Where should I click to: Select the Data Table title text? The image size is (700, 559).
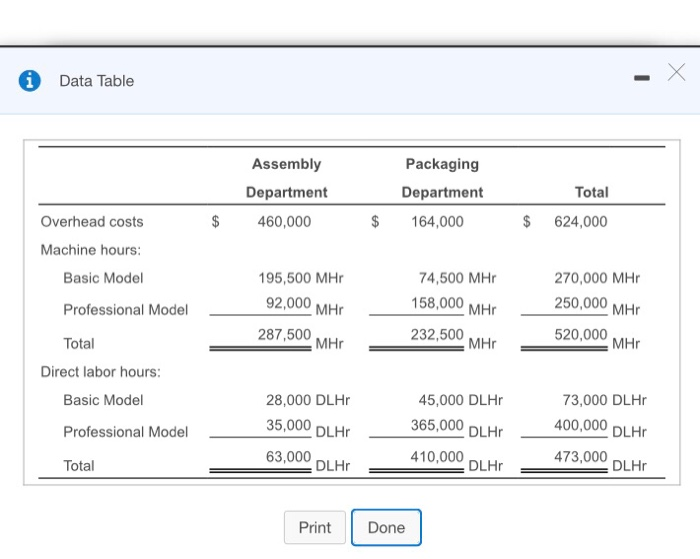click(x=96, y=81)
